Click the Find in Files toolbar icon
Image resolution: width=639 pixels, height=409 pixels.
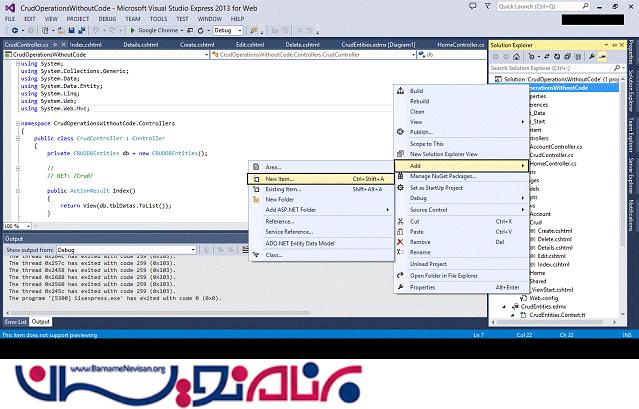pyautogui.click(x=254, y=30)
